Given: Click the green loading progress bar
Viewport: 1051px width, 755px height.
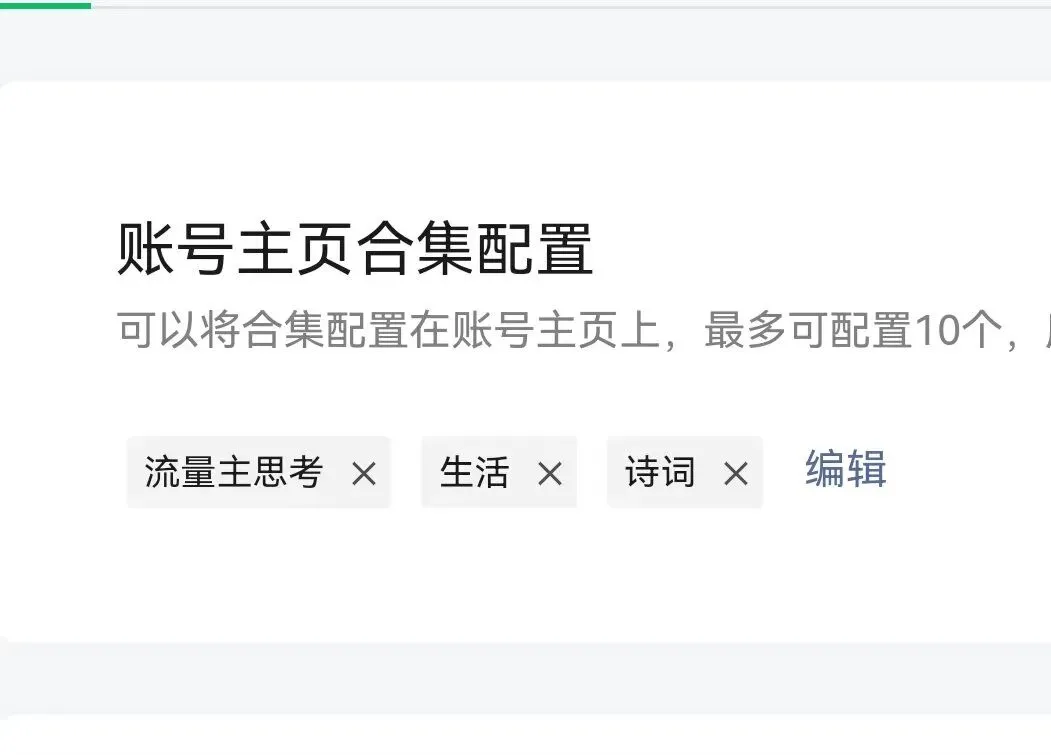Looking at the screenshot, I should coord(46,5).
